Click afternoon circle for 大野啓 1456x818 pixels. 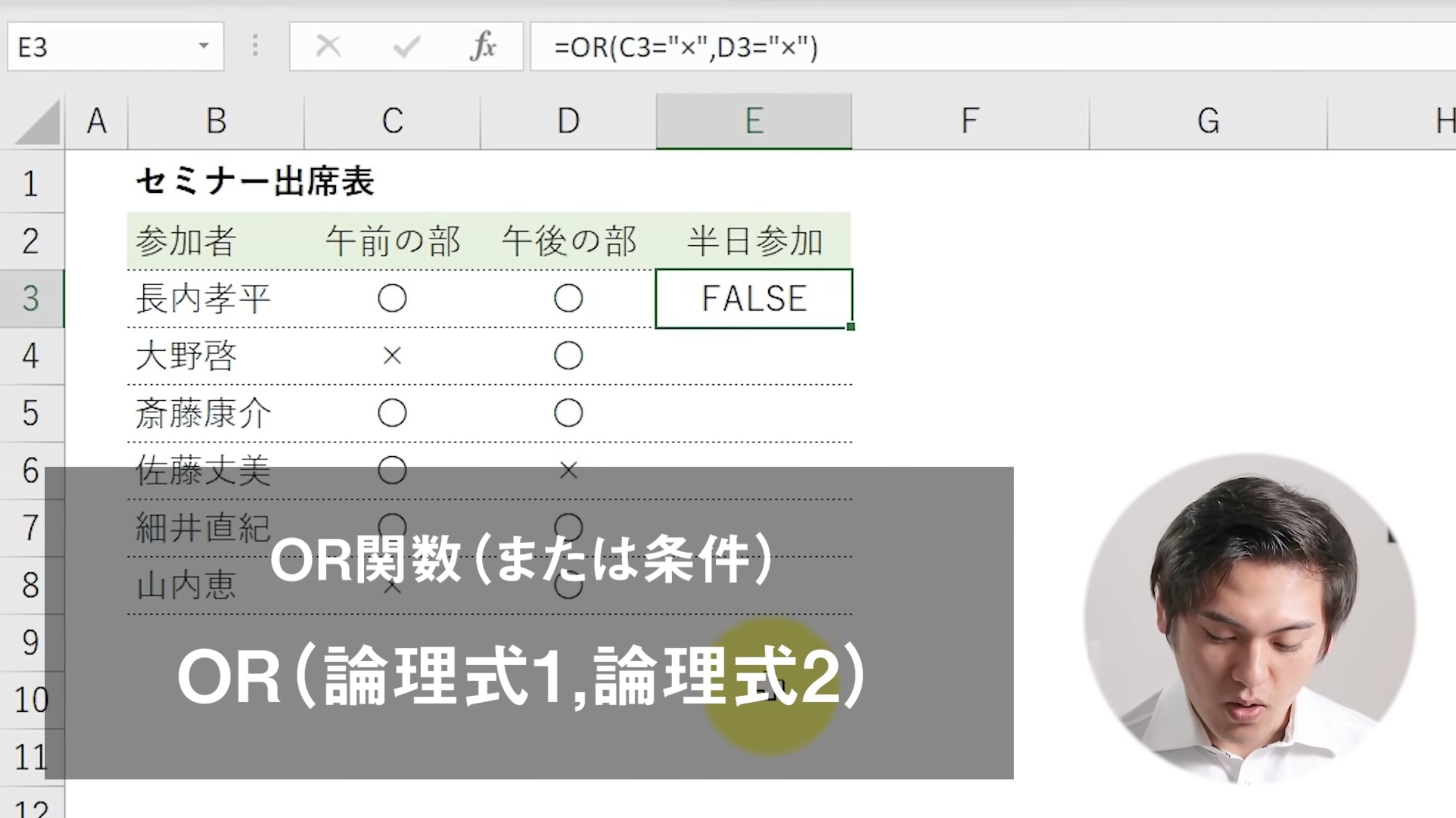click(x=568, y=356)
